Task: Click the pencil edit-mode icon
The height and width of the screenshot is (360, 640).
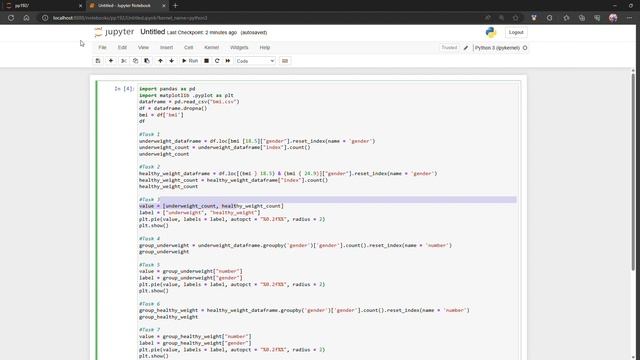Action: pos(466,48)
